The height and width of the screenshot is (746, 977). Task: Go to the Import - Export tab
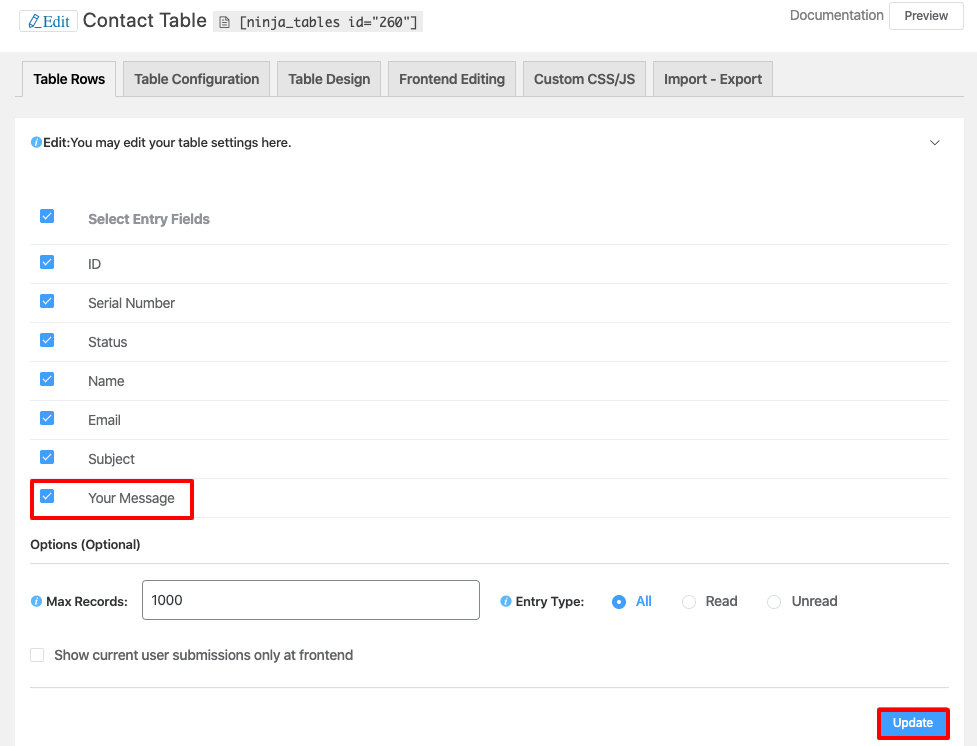[x=713, y=79]
